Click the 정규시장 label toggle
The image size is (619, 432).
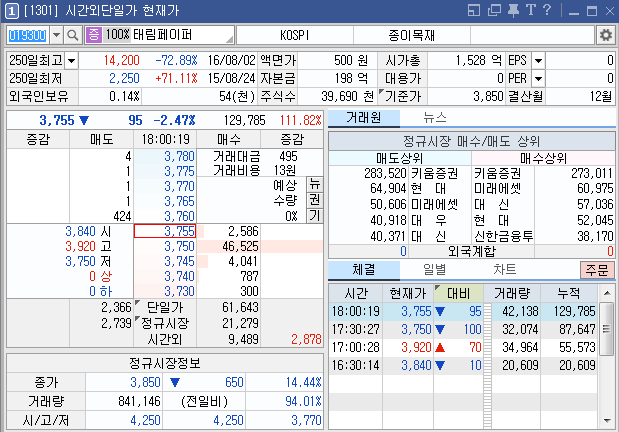point(165,323)
